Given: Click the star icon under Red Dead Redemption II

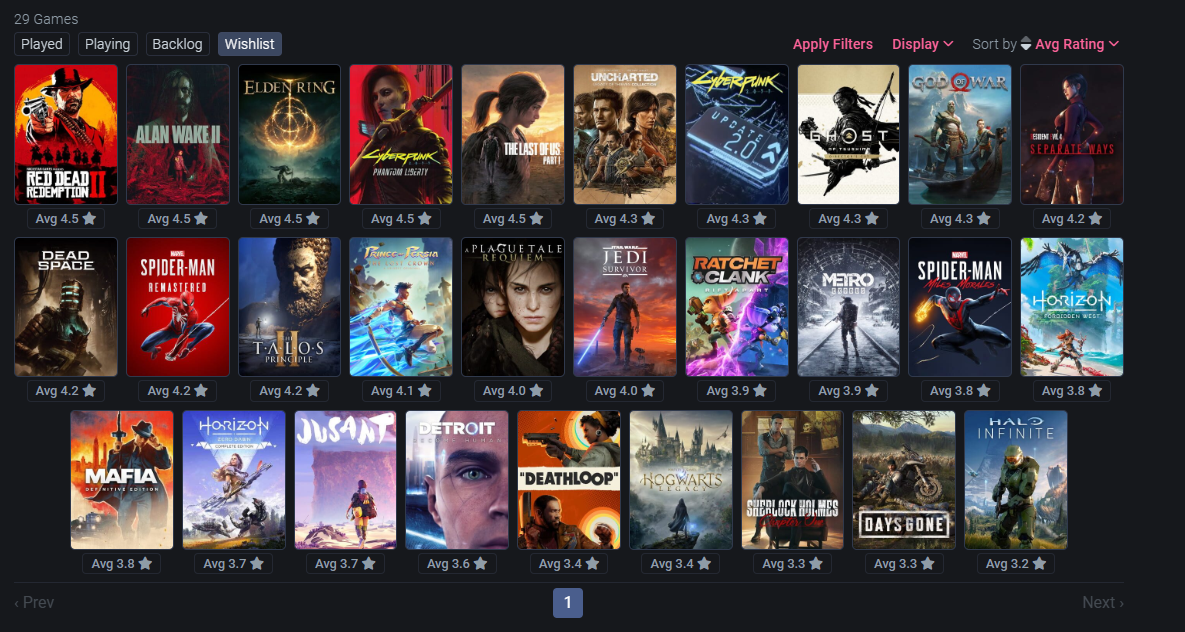Looking at the screenshot, I should 89,218.
